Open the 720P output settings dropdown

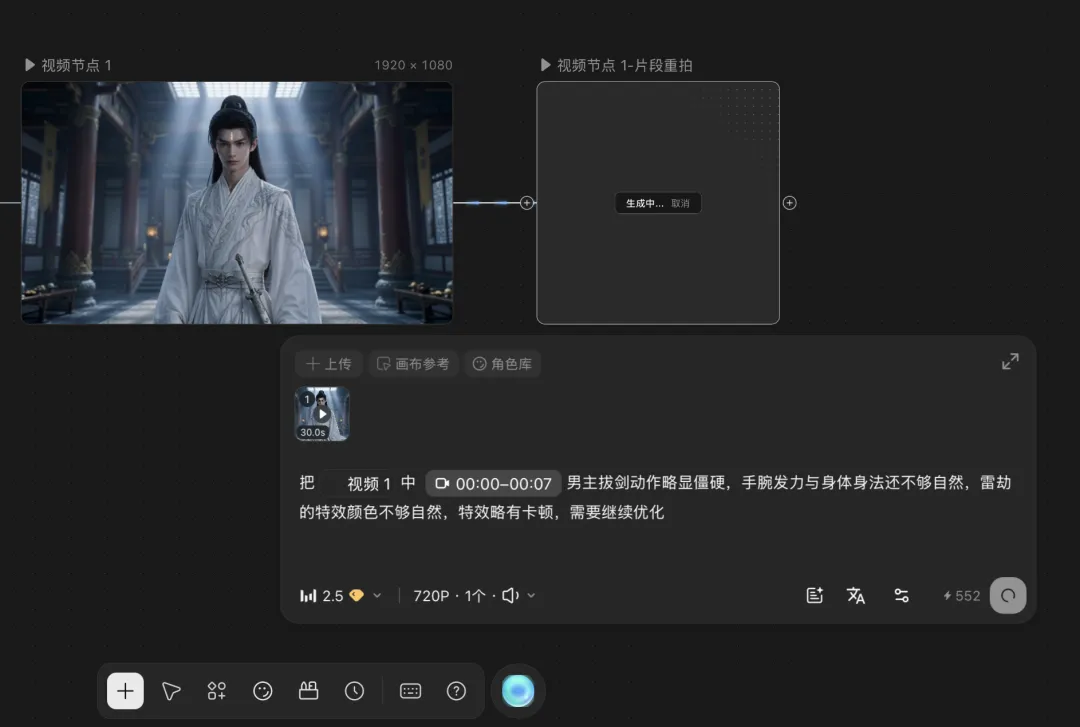click(474, 595)
